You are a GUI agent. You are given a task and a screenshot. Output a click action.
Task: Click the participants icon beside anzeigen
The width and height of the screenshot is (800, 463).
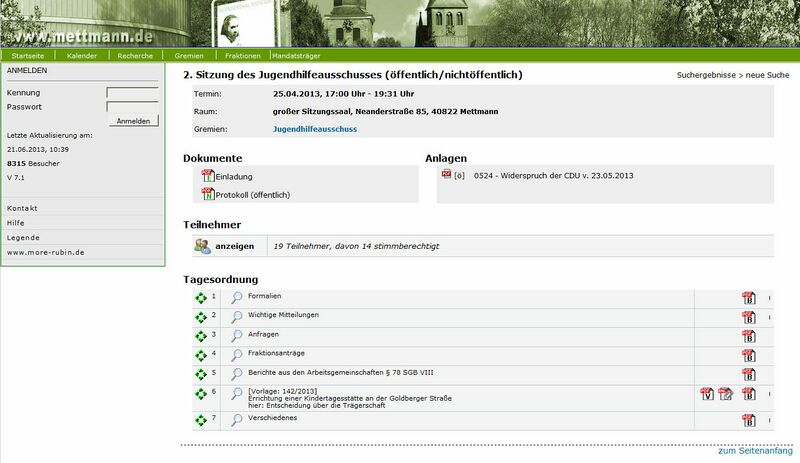tap(203, 246)
